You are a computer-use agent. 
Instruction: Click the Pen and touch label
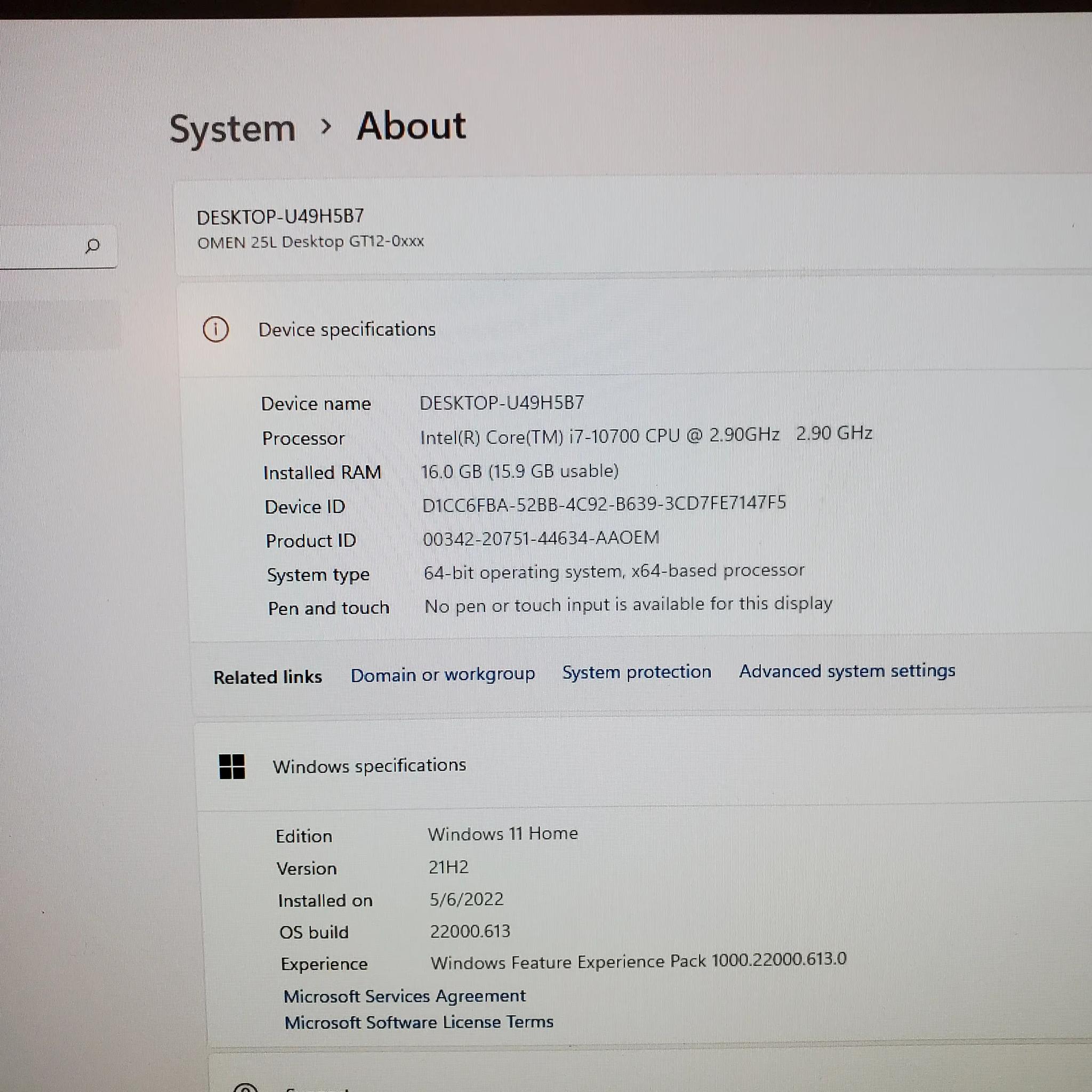[328, 609]
